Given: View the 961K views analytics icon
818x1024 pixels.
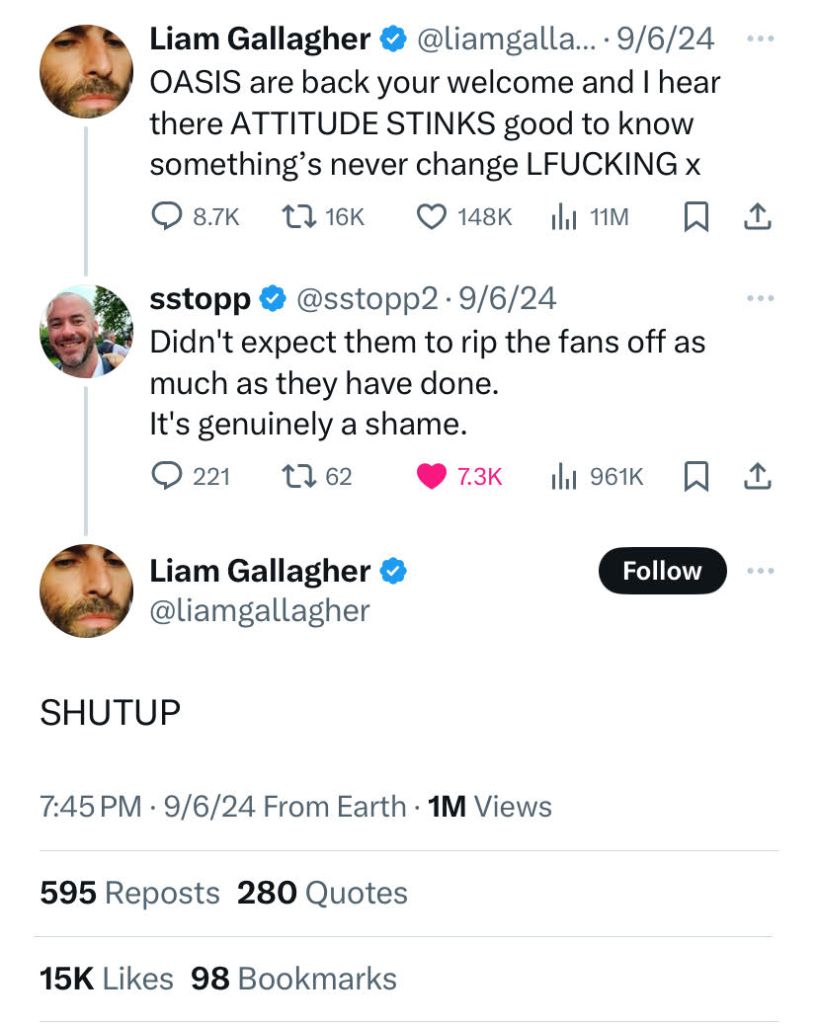Looking at the screenshot, I should (564, 477).
